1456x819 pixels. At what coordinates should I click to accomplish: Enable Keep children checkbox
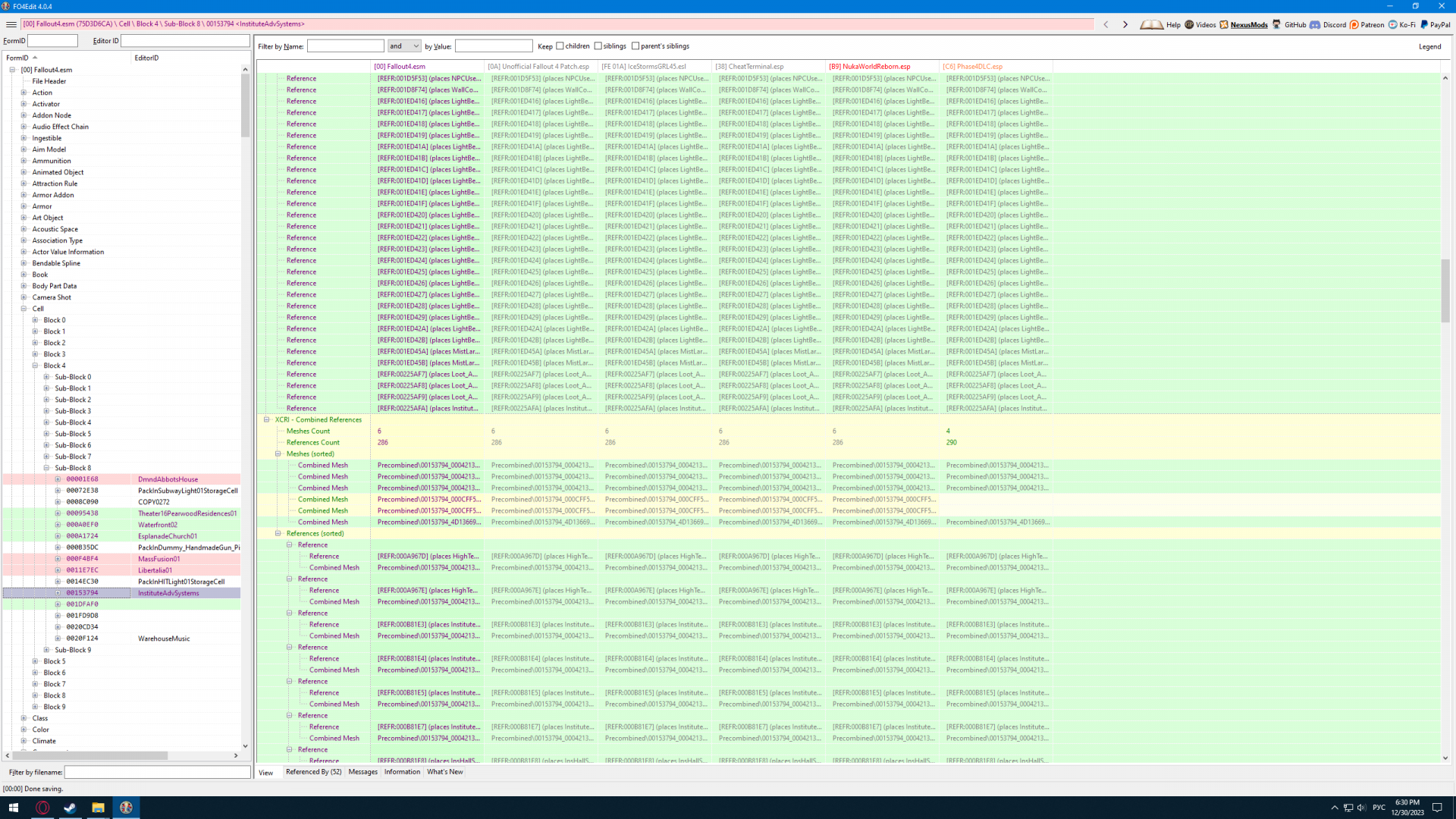click(560, 46)
